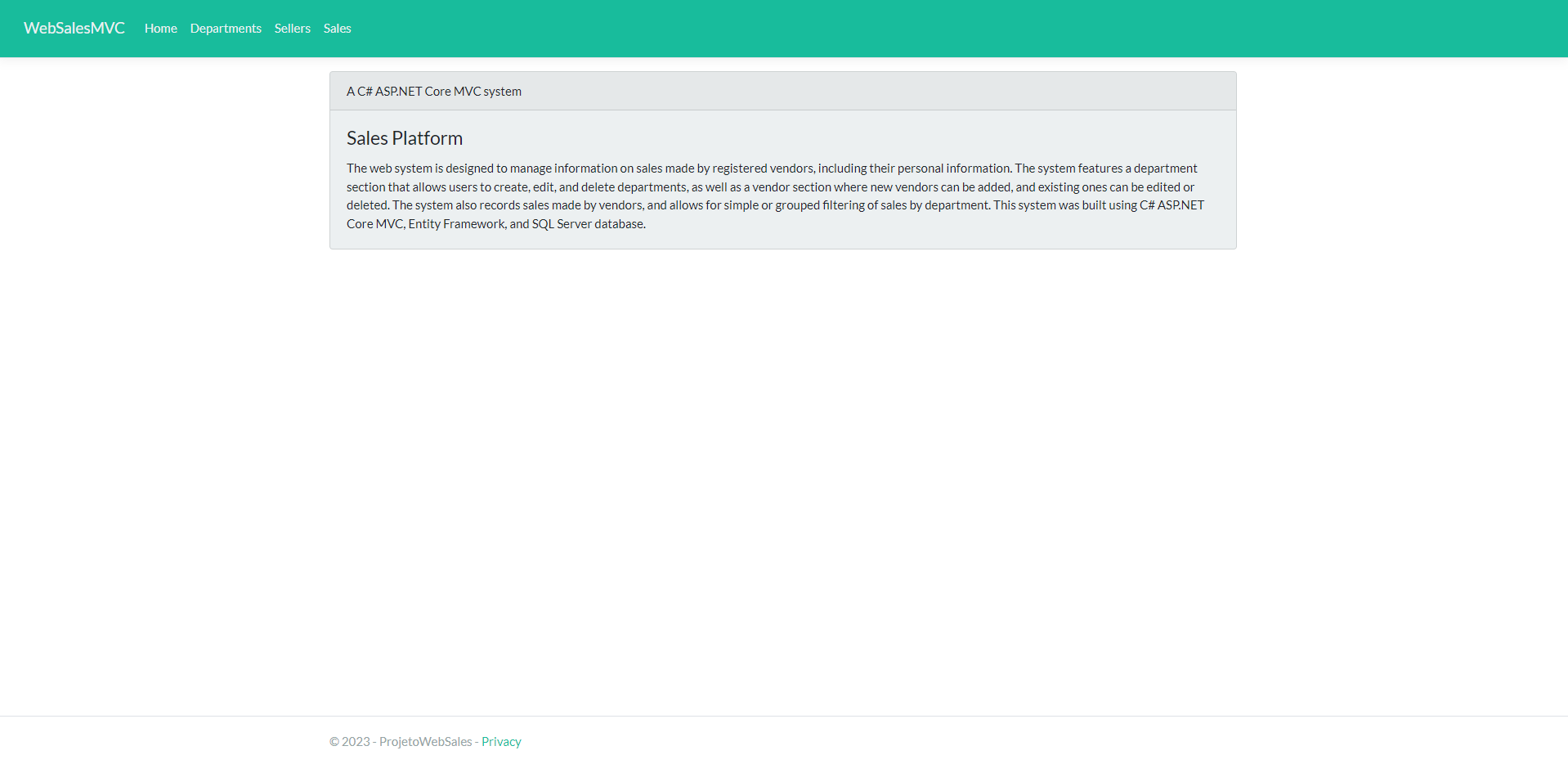This screenshot has width=1568, height=764.
Task: Return to homepage via WebSalesMVC title
Action: [x=74, y=28]
